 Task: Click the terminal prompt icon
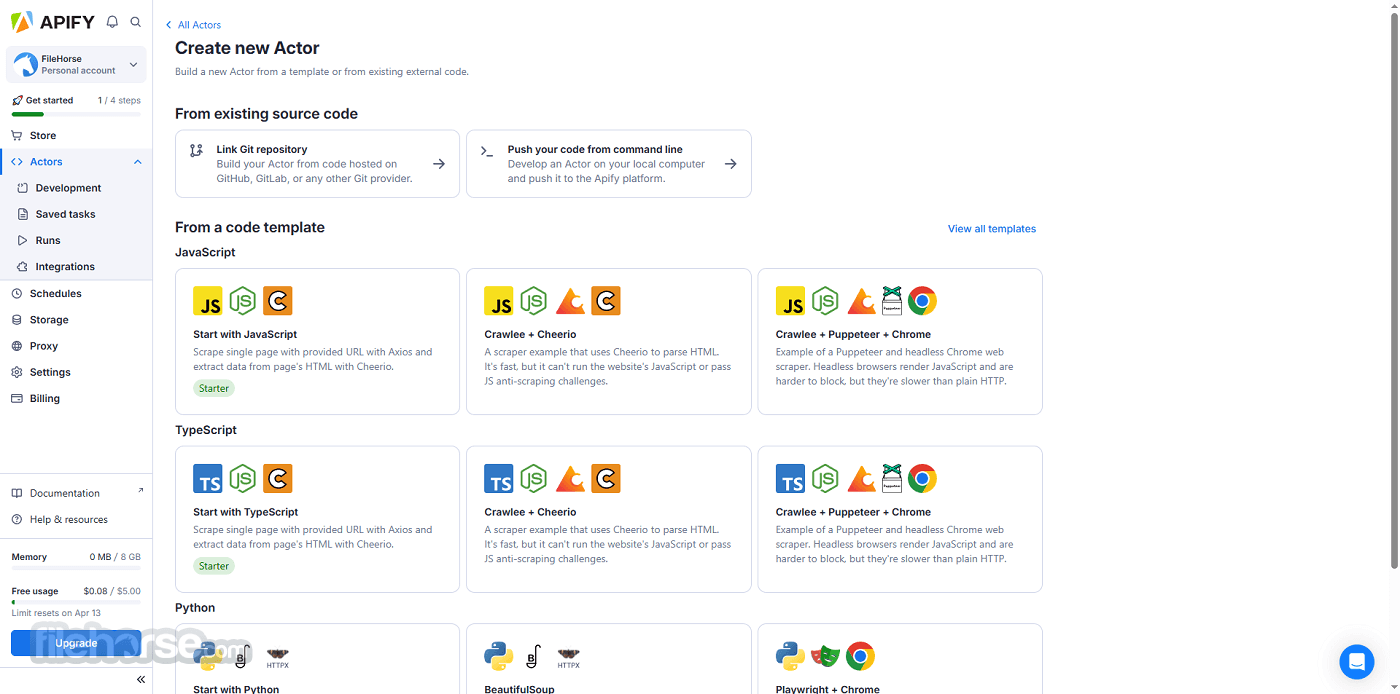(487, 151)
